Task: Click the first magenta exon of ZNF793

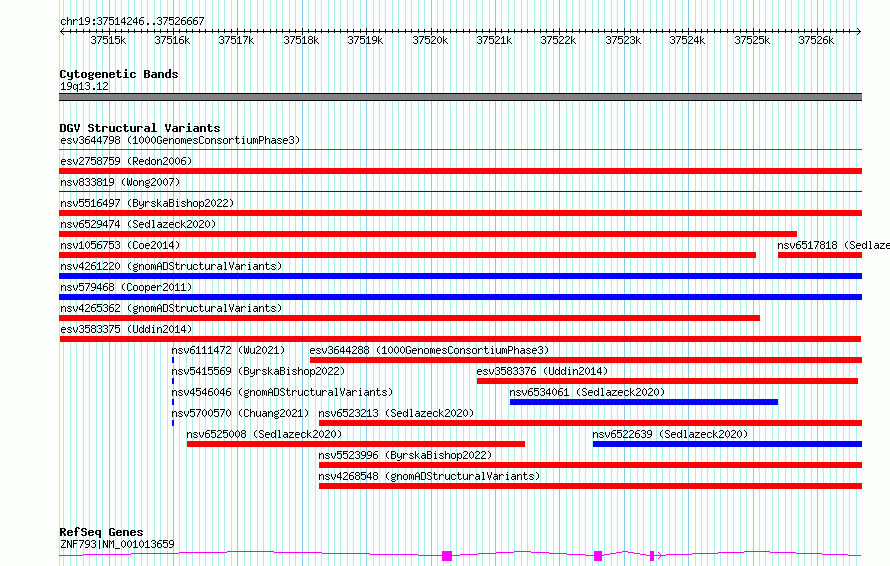Action: [447, 556]
